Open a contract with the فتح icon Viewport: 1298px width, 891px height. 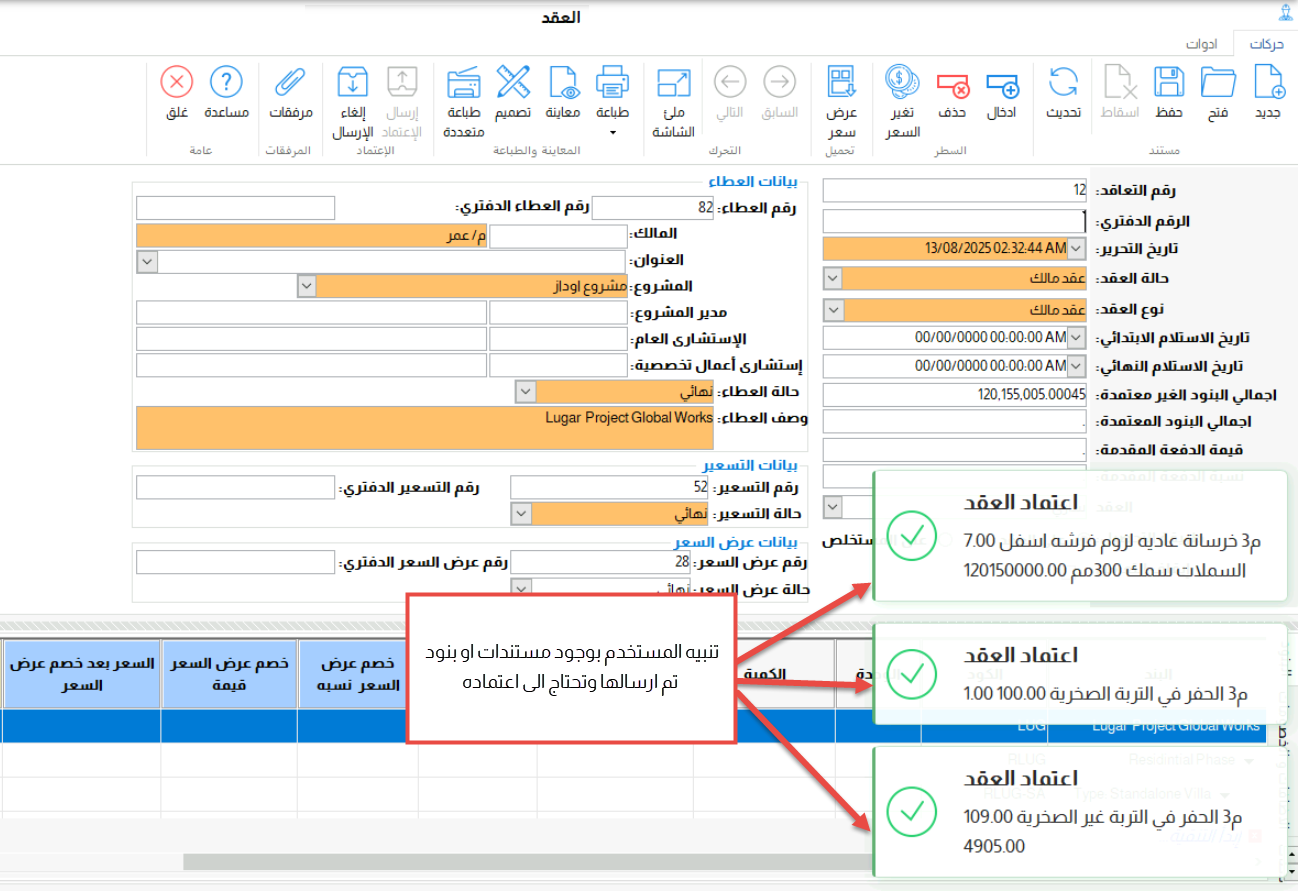pyautogui.click(x=1218, y=81)
